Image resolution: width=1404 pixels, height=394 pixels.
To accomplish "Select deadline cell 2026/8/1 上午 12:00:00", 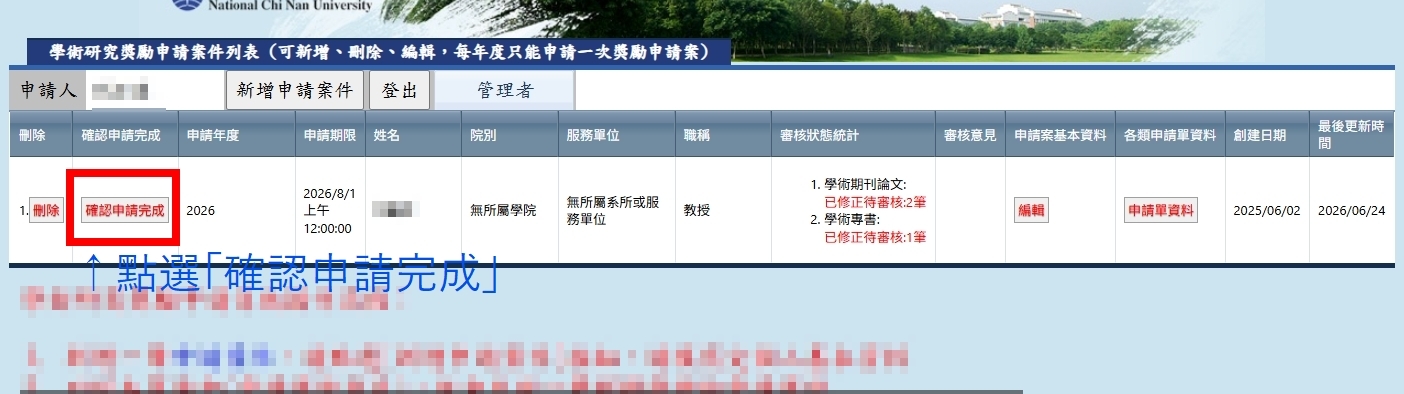I will click(x=329, y=210).
